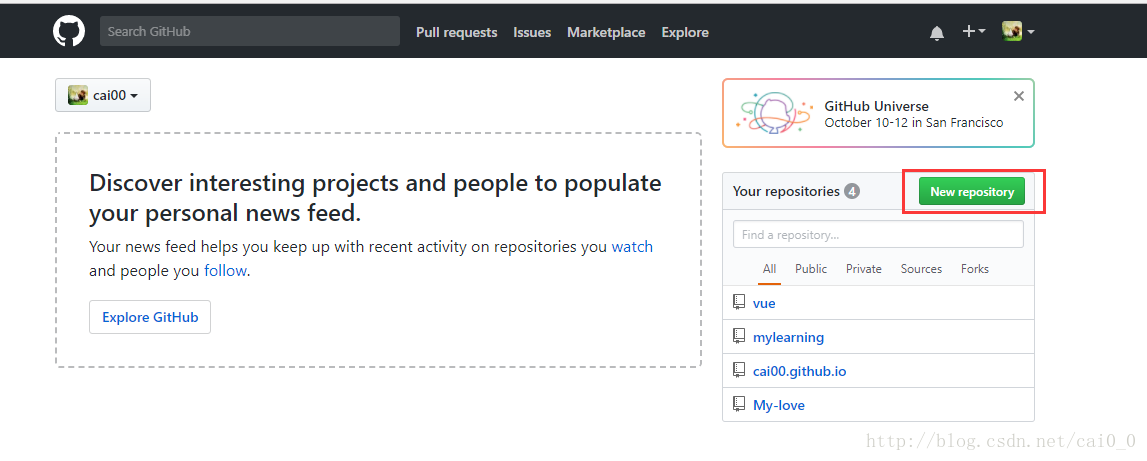Open the cai00 account switcher dropdown
The height and width of the screenshot is (461, 1147).
pyautogui.click(x=103, y=96)
